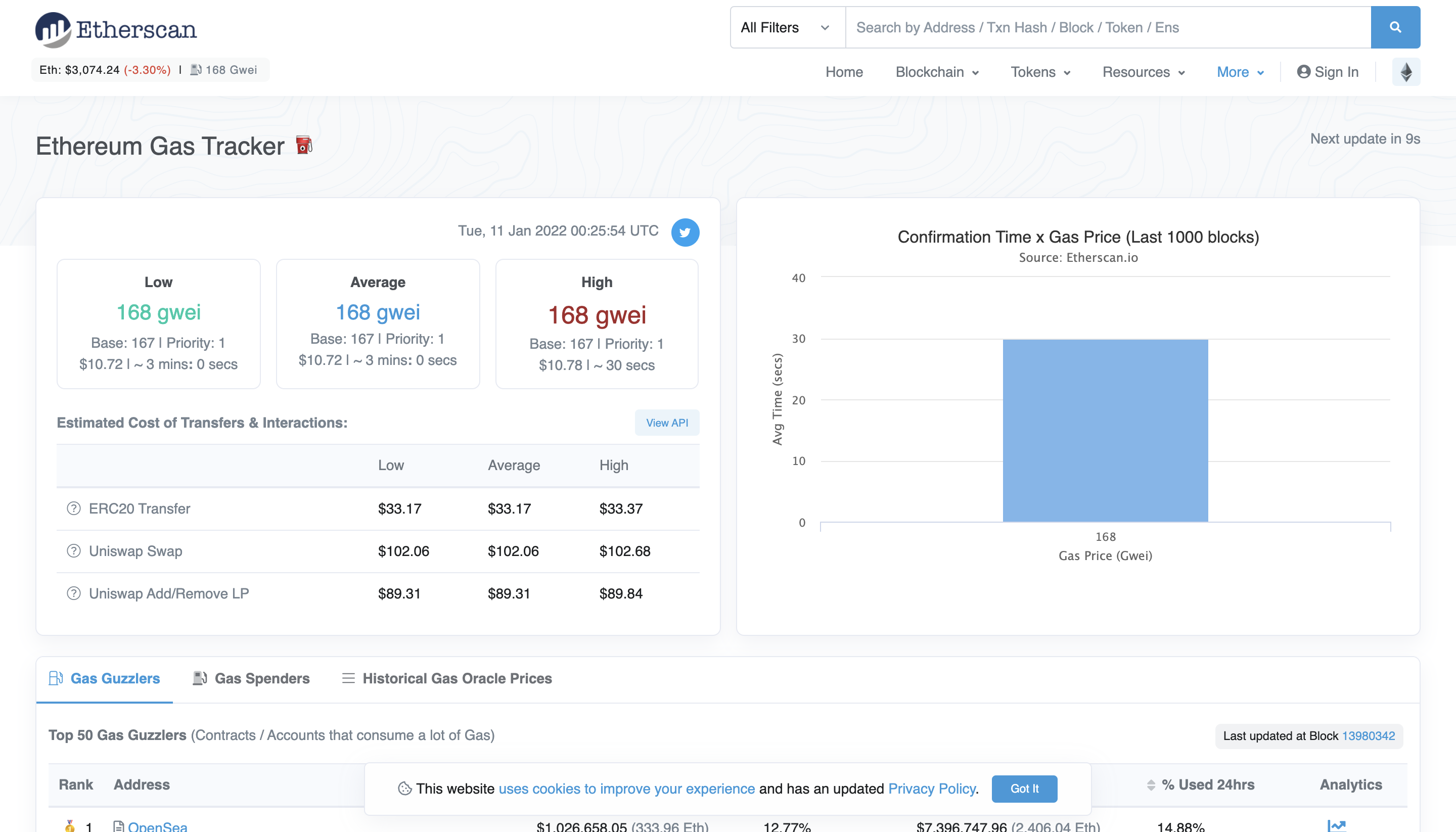The image size is (1456, 832).
Task: Expand the Tokens menu
Action: click(1039, 72)
